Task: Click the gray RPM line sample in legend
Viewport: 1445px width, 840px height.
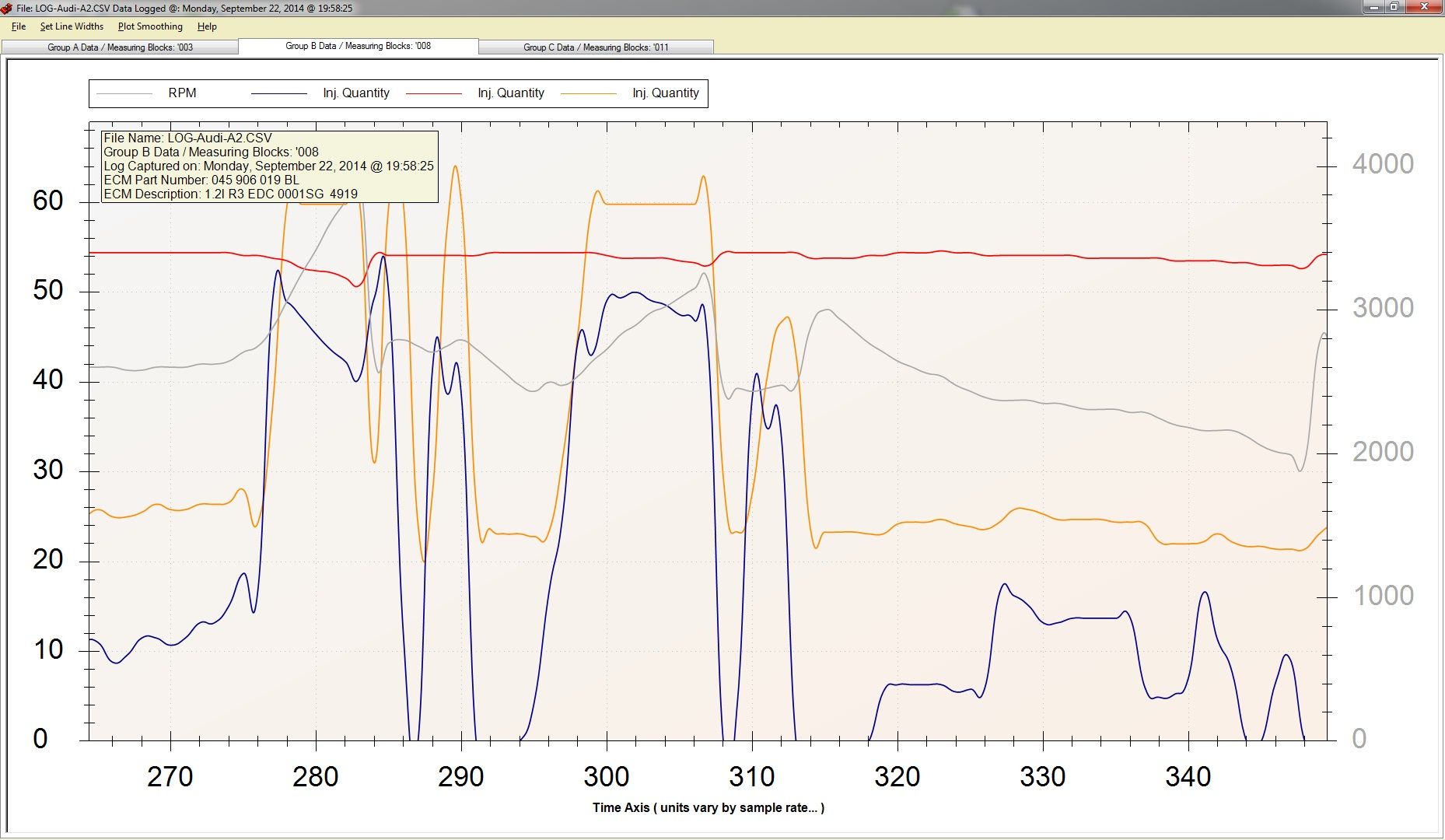Action: (x=124, y=93)
